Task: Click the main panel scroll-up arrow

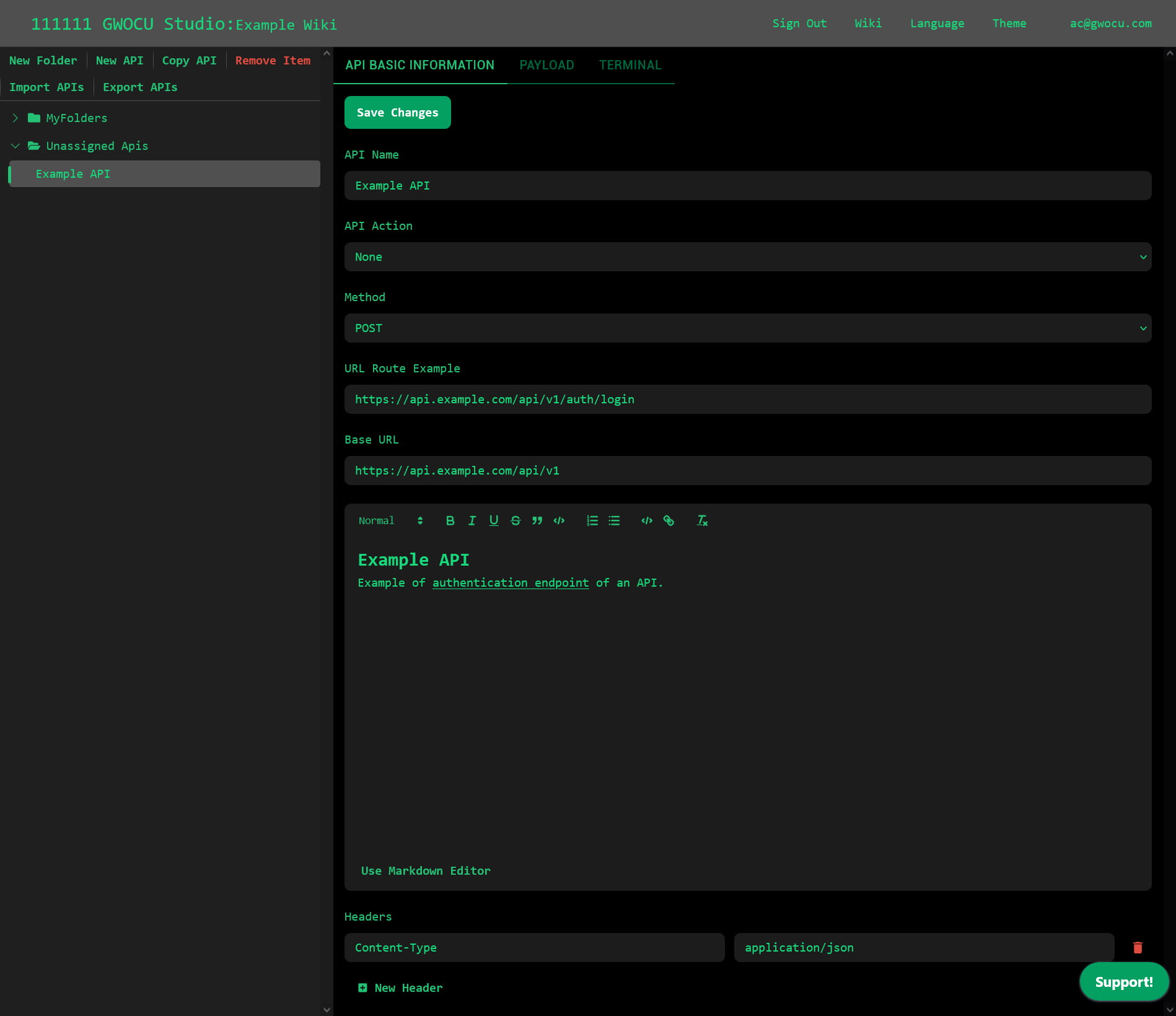Action: 1170,53
